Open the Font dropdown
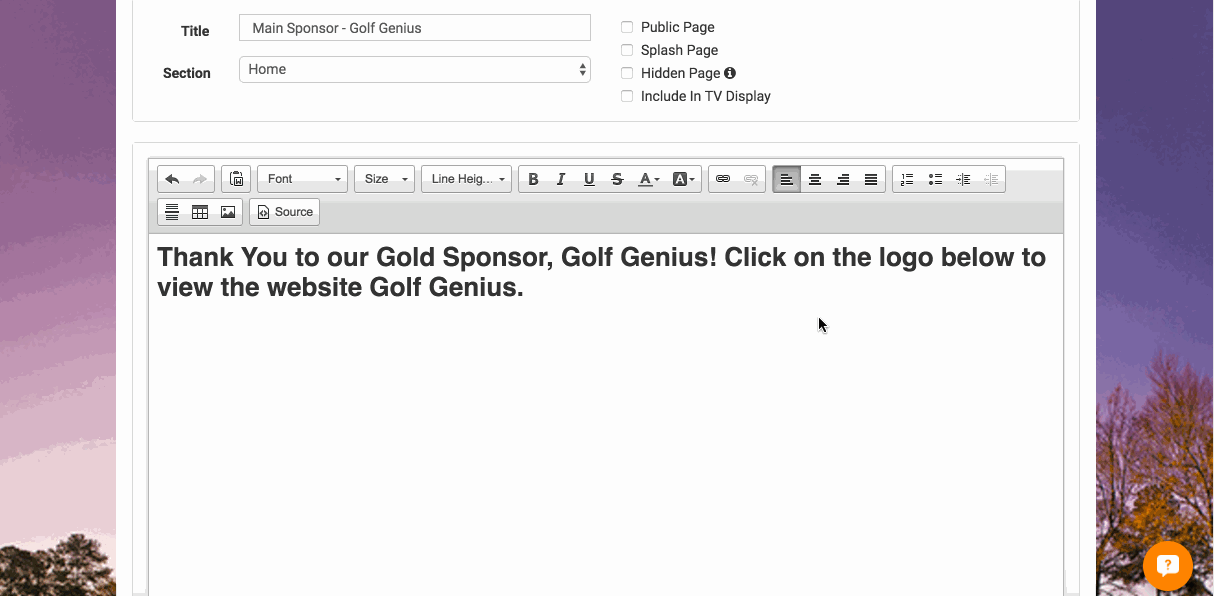 coord(302,179)
